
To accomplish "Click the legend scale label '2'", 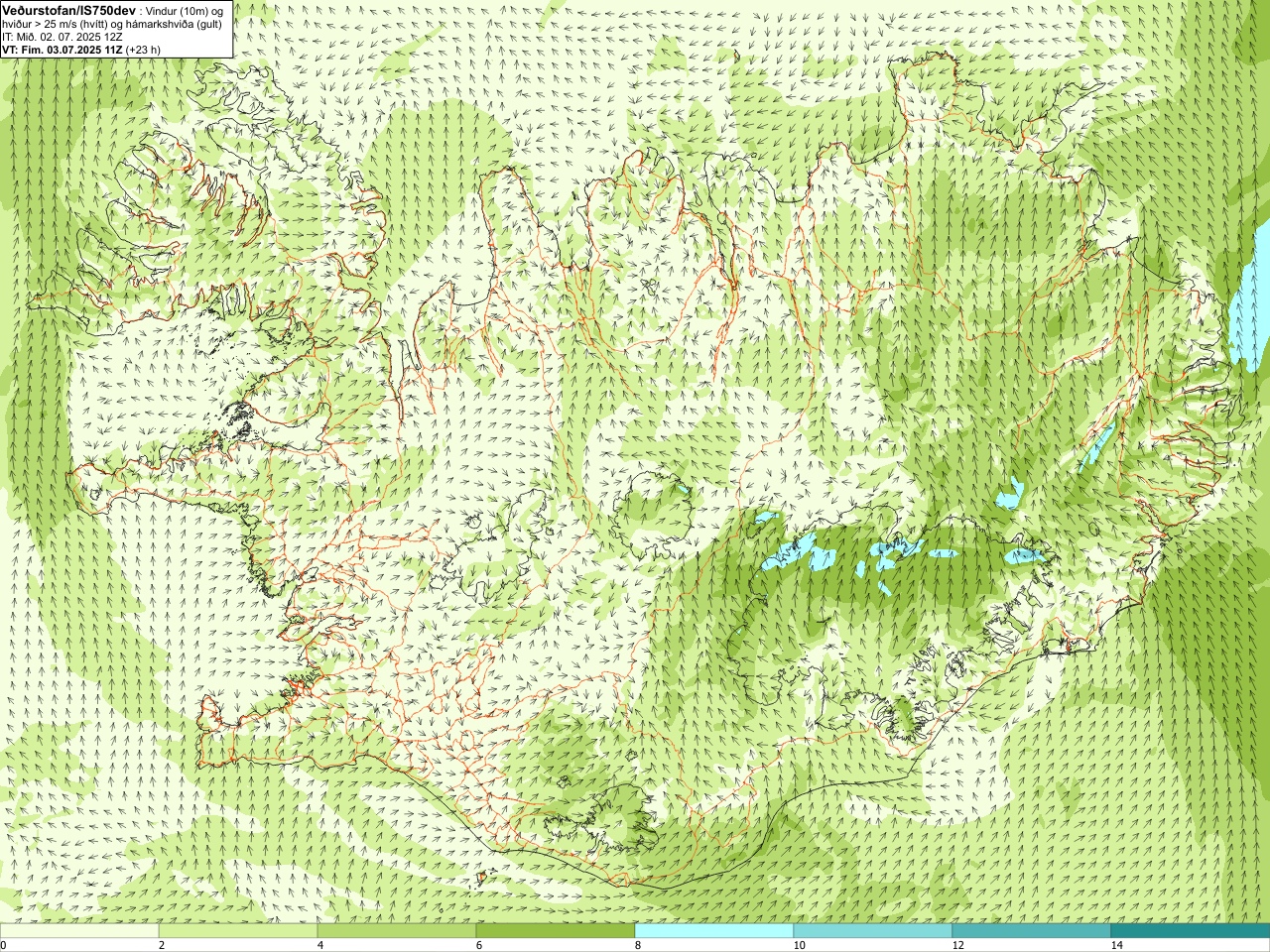I will (162, 945).
